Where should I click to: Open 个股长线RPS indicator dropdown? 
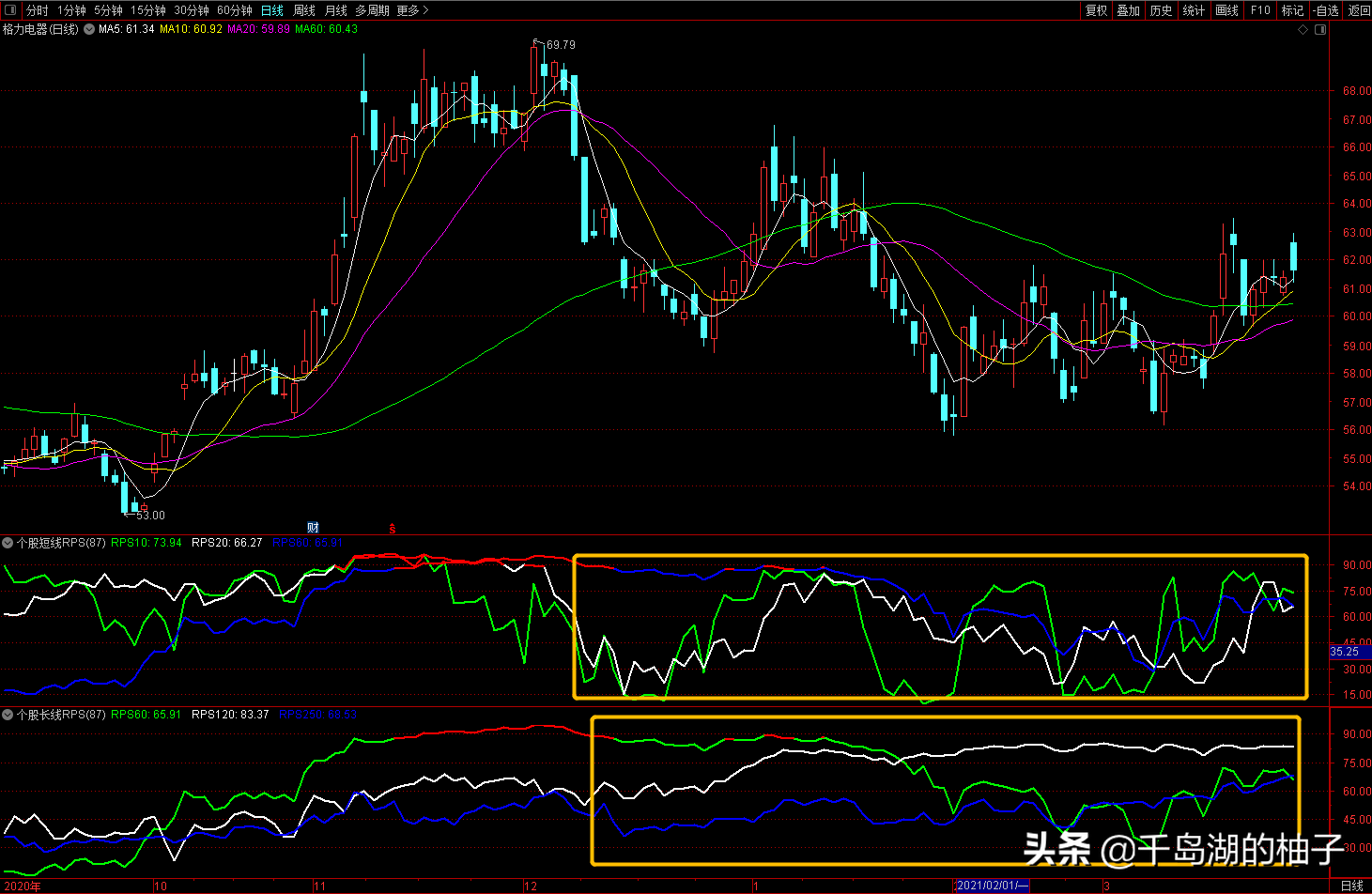8,715
